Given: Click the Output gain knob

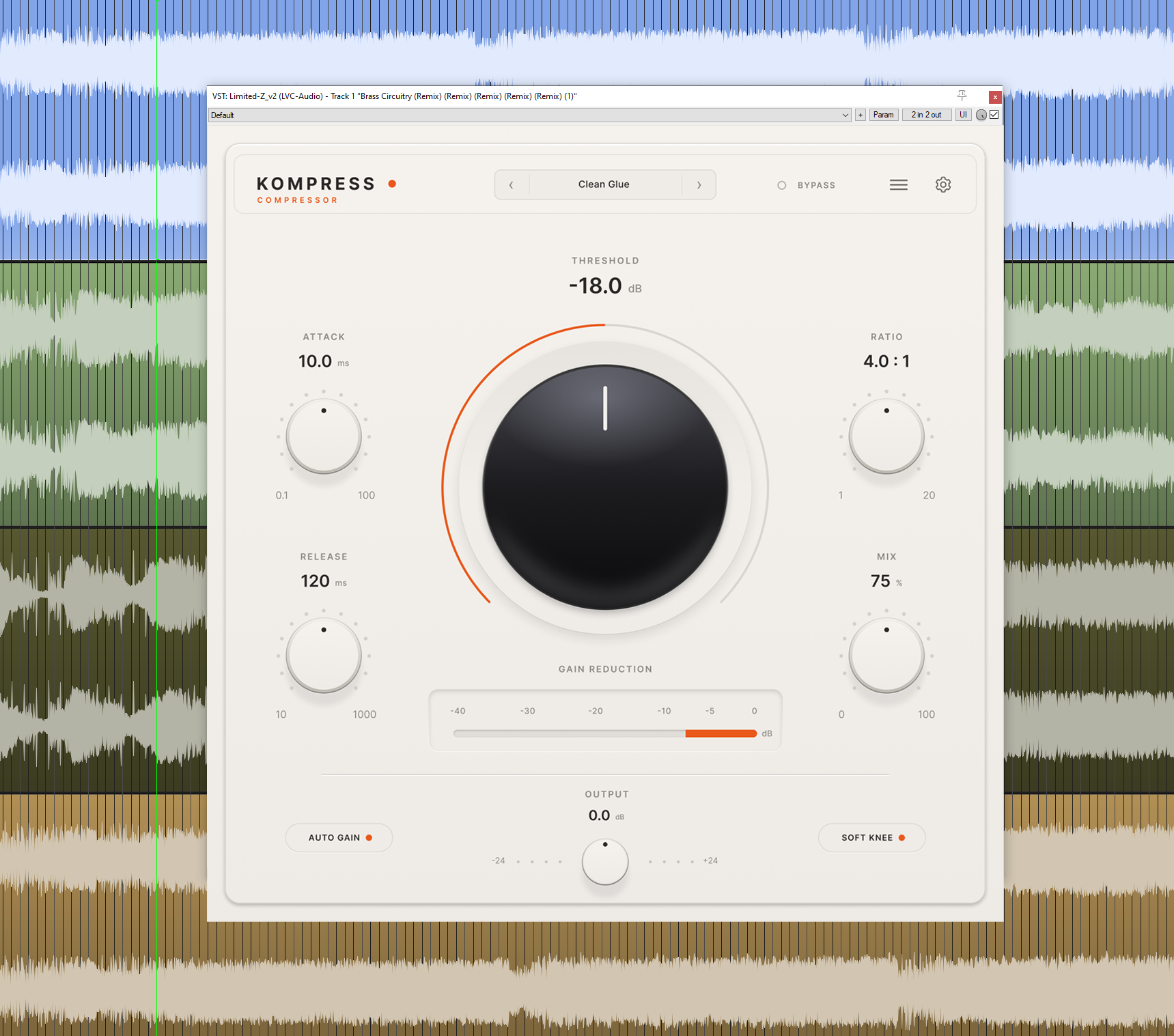Looking at the screenshot, I should [x=605, y=862].
